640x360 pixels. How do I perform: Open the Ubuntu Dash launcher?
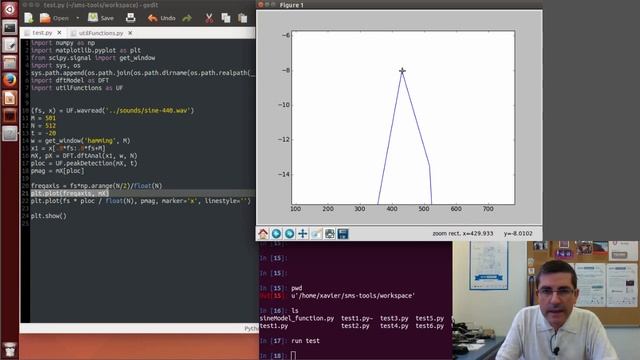(9, 9)
